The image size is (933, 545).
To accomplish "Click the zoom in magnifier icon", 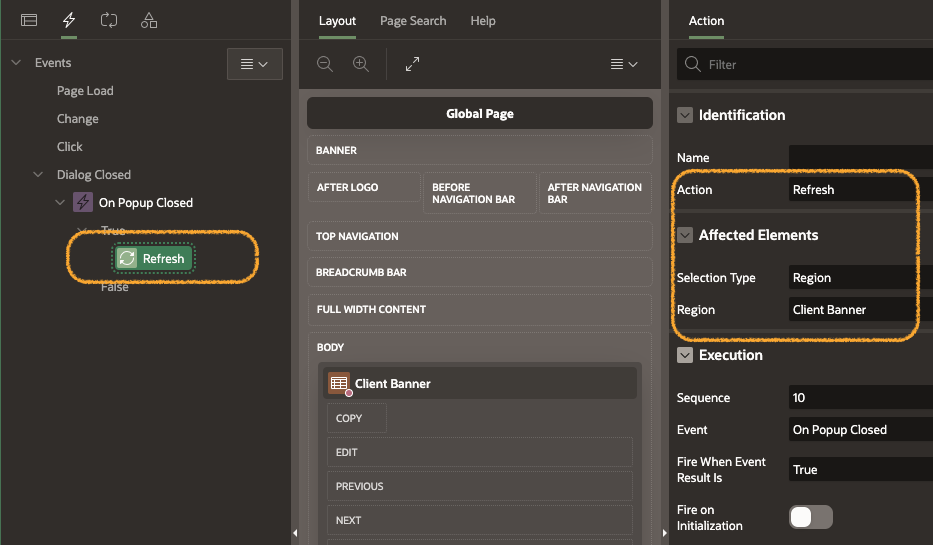I will [x=361, y=64].
